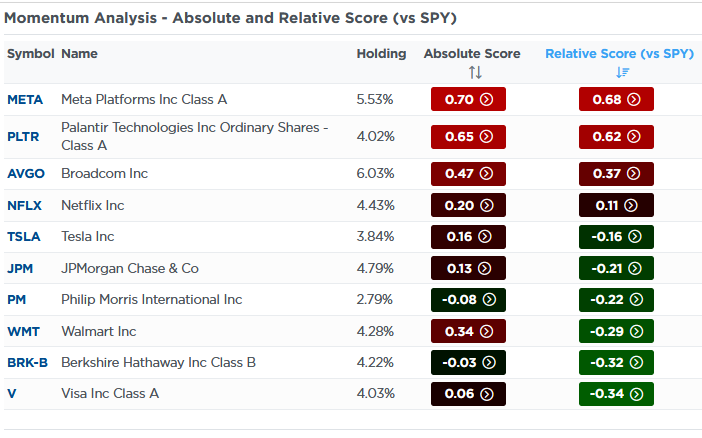Screen dimensions: 702x438
Task: Click JPM absolute score 0.13 badge
Action: point(468,268)
